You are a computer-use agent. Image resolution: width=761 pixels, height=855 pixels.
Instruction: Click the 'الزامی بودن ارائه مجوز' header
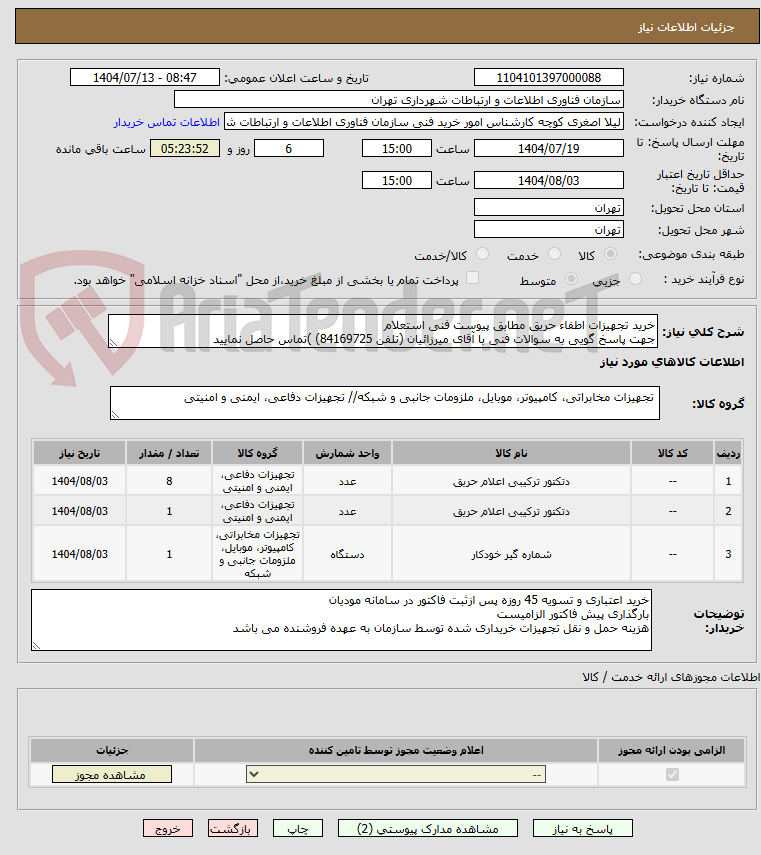coord(672,750)
